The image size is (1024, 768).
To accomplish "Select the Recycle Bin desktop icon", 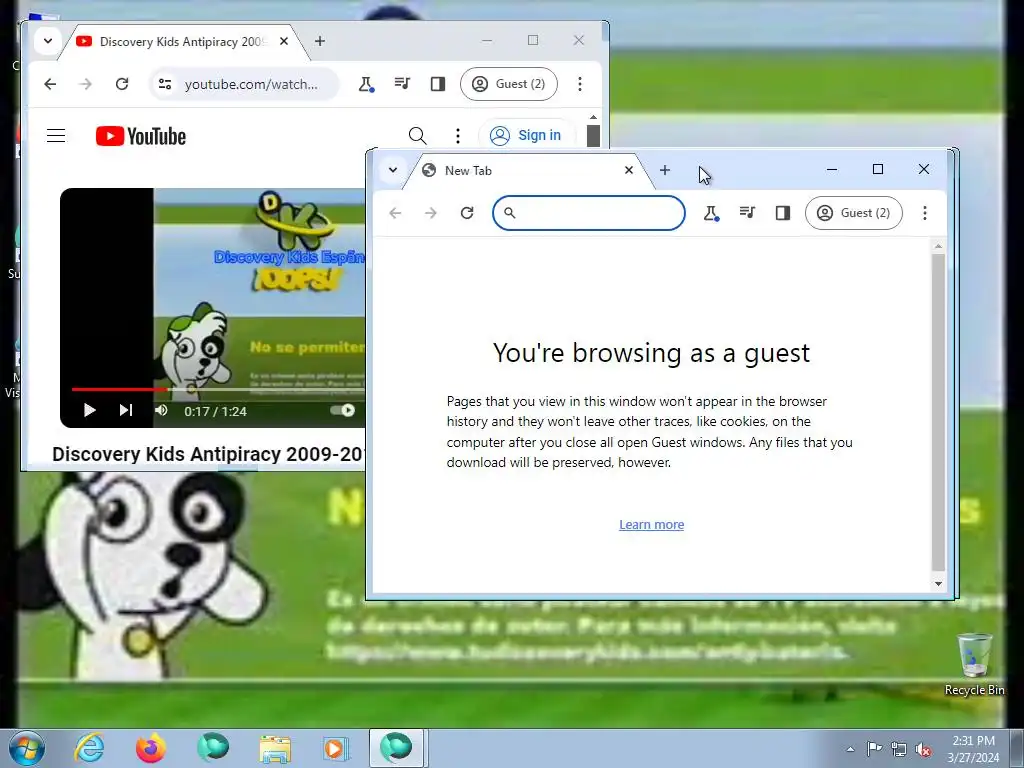I will [x=974, y=664].
